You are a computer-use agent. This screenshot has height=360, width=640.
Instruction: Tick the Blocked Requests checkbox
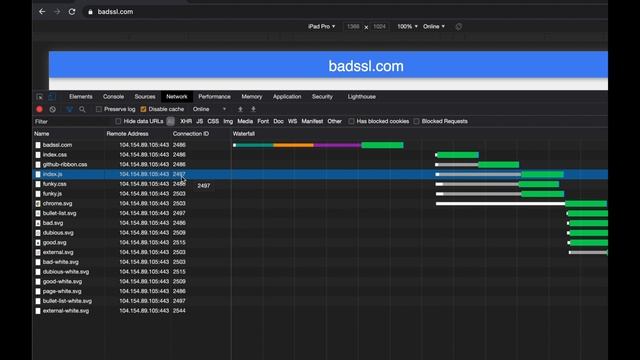coord(416,121)
